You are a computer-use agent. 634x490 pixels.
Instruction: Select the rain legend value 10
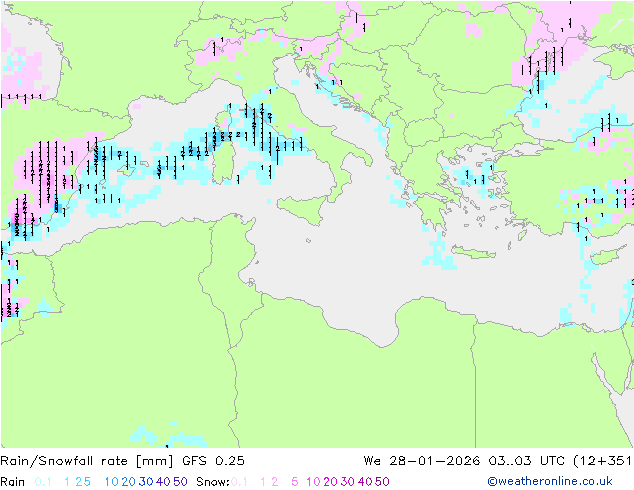coord(112,482)
